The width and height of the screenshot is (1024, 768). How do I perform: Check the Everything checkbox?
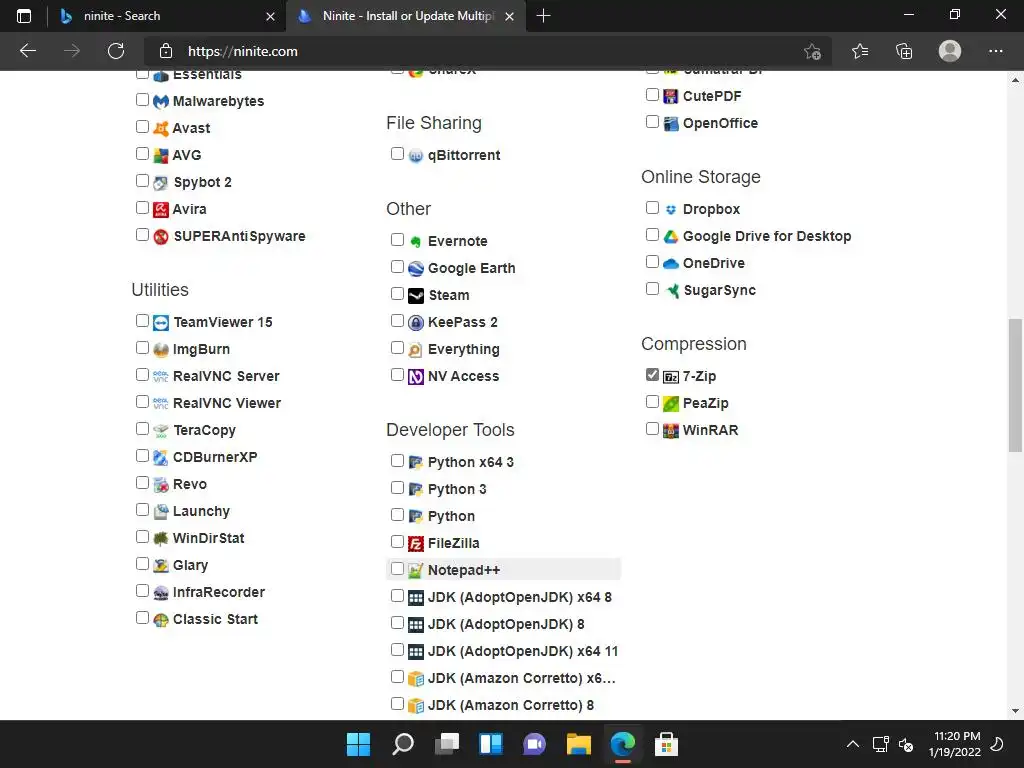click(x=397, y=347)
